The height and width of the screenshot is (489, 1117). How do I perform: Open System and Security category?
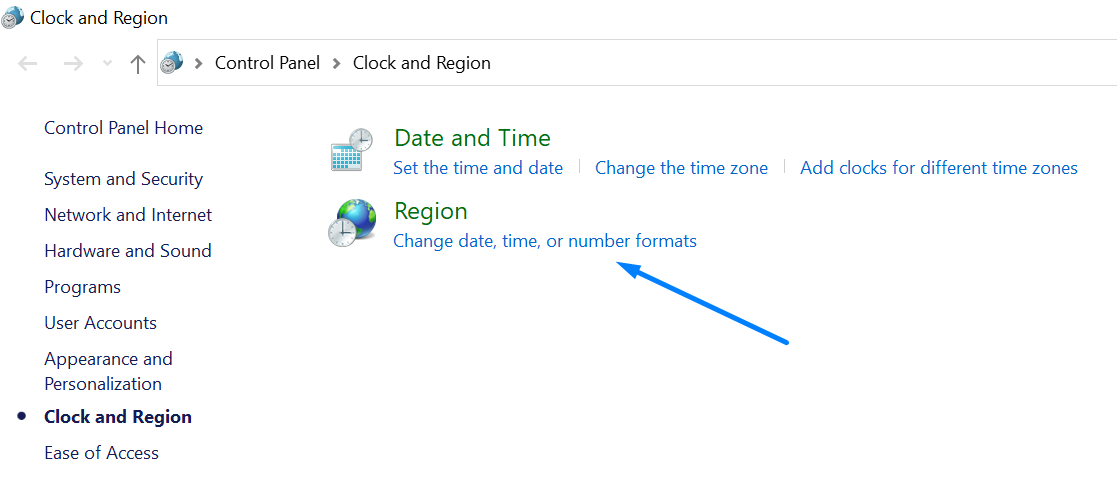click(123, 179)
